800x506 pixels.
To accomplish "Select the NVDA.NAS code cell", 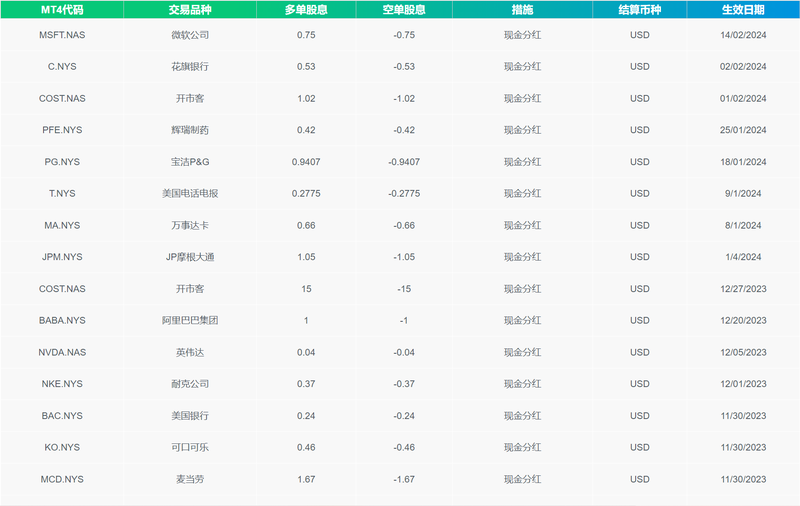I will [62, 352].
